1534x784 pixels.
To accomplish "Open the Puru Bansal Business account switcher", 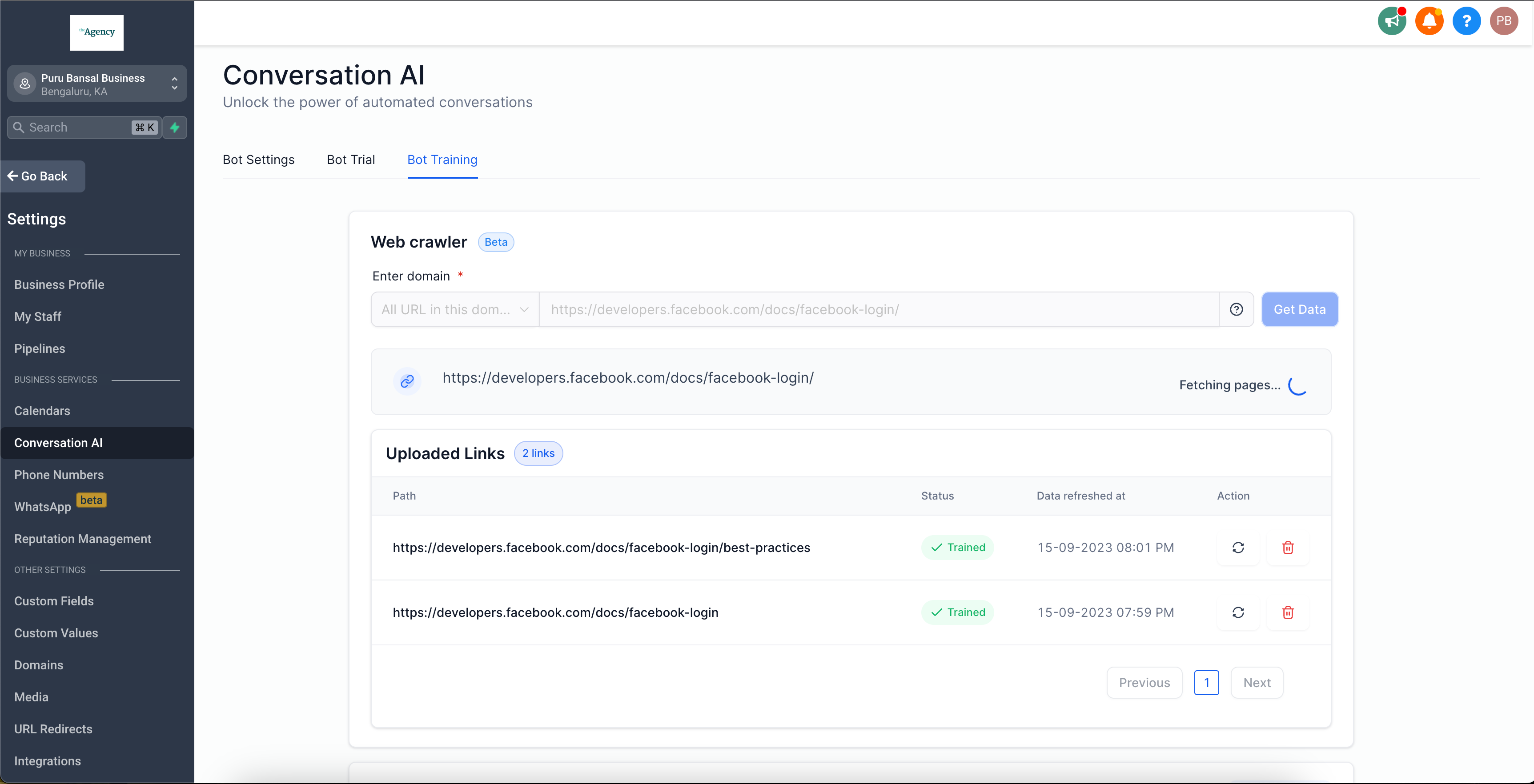I will (97, 84).
